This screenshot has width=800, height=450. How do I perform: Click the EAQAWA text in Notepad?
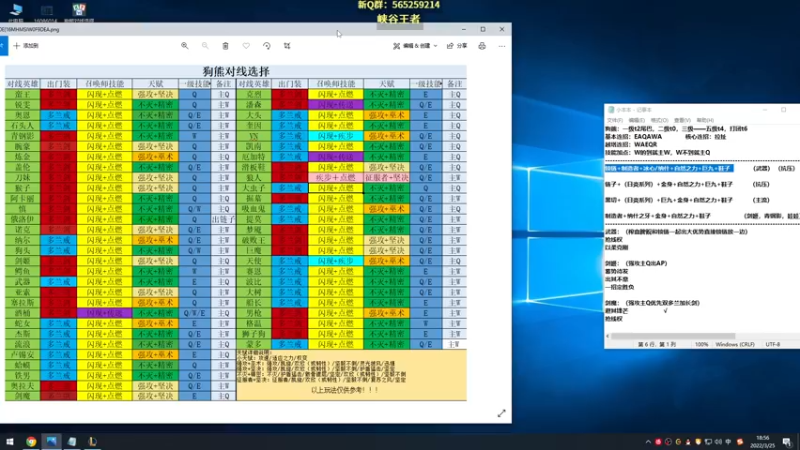(x=648, y=137)
